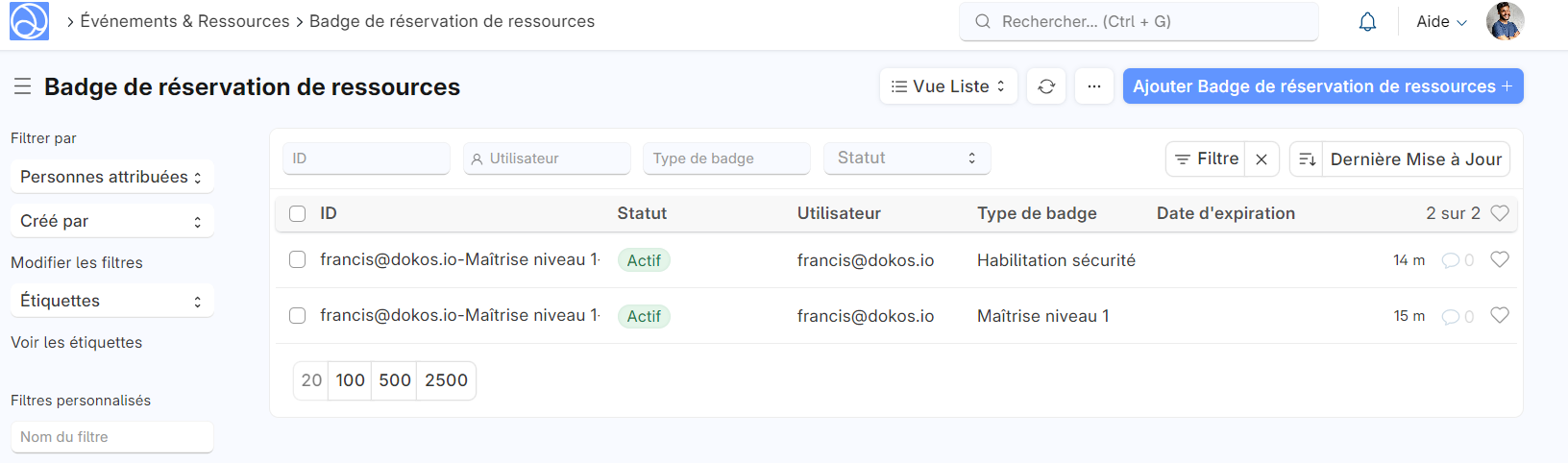Image resolution: width=1568 pixels, height=463 pixels.
Task: Focus the ID filter field
Action: point(366,158)
